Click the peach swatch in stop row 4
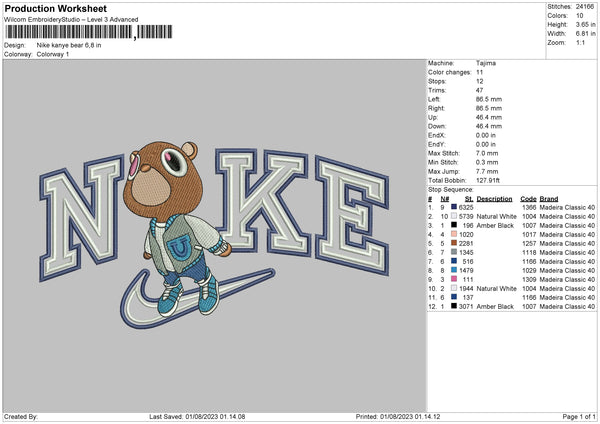600x424 pixels. pos(454,234)
